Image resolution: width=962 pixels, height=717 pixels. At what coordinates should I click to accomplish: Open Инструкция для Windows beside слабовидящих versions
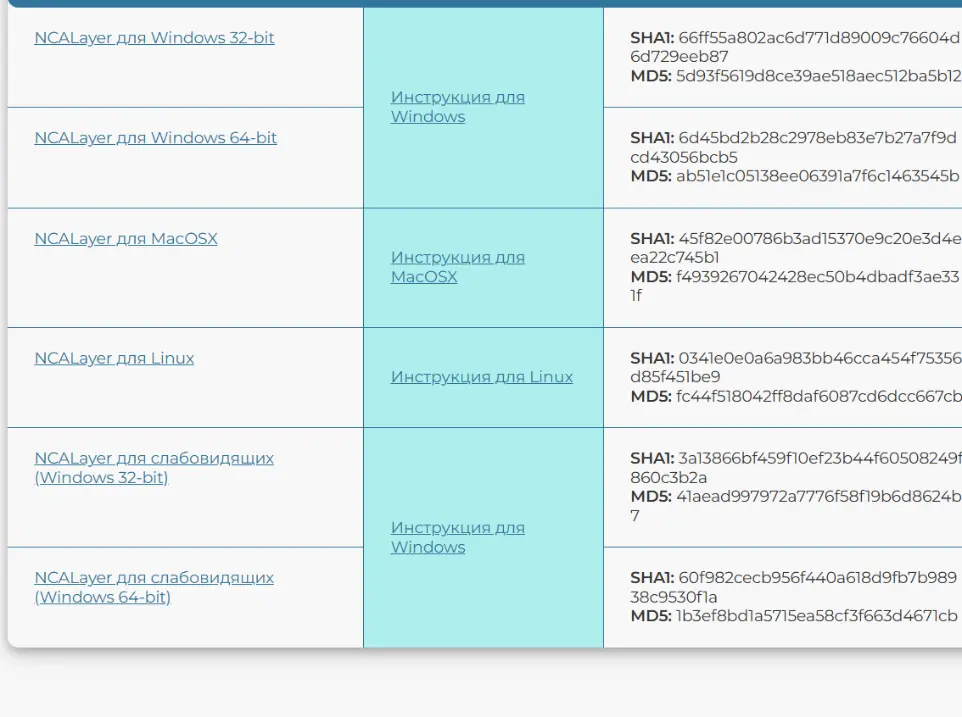pyautogui.click(x=457, y=537)
